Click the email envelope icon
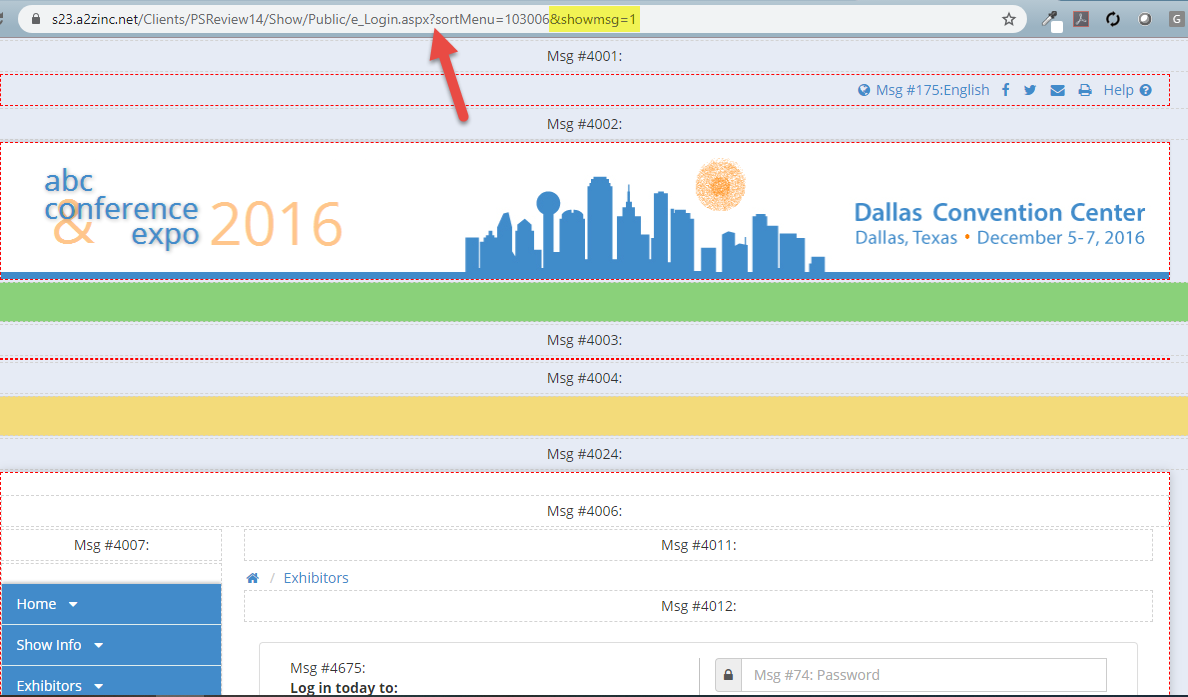 (1057, 90)
